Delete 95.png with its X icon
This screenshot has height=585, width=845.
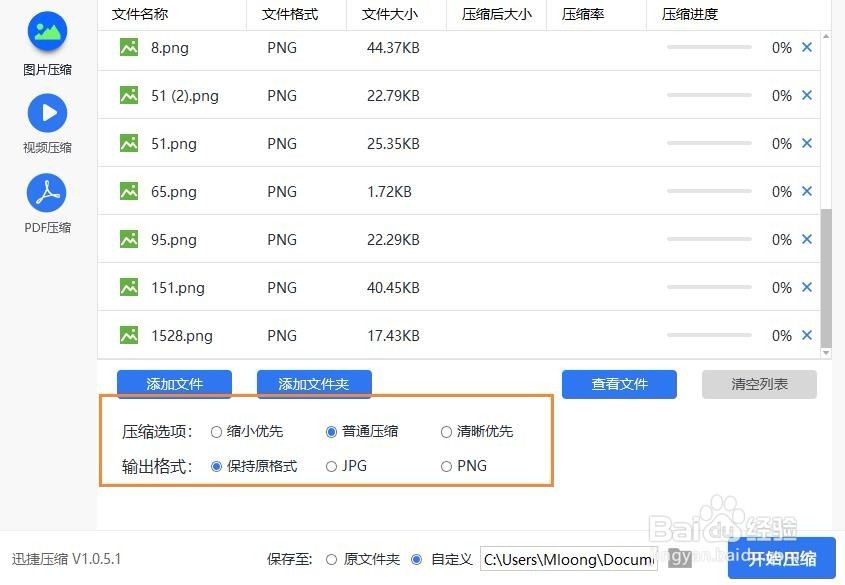tap(807, 239)
